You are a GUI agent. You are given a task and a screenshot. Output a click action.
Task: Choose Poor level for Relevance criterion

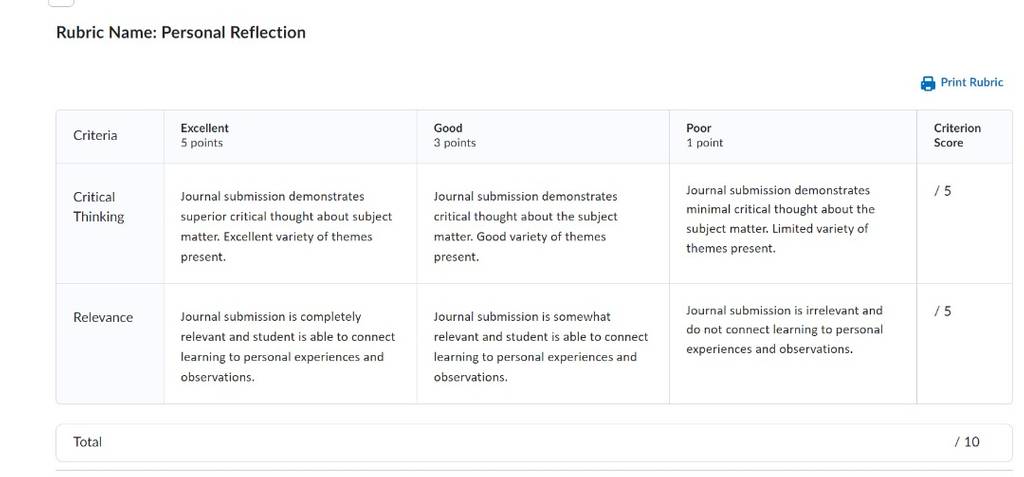793,344
